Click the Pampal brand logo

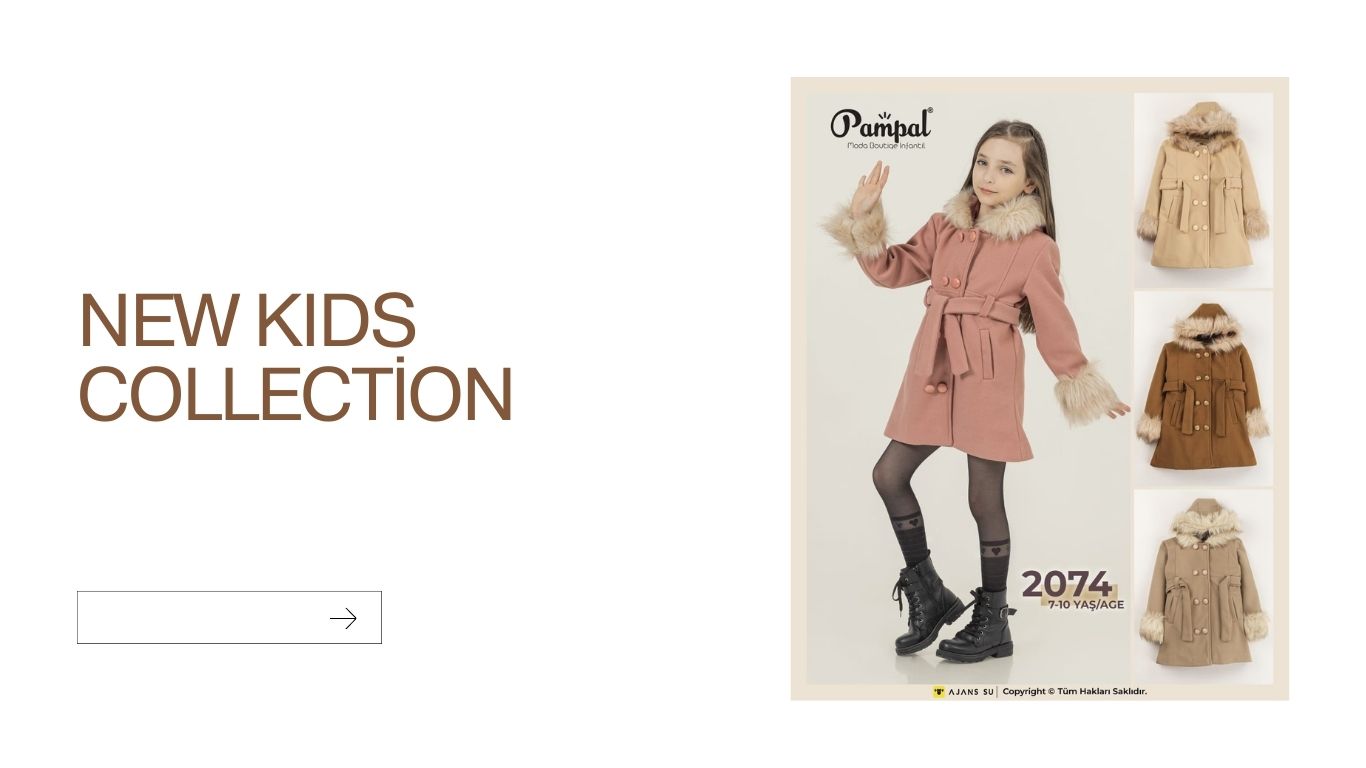[881, 128]
